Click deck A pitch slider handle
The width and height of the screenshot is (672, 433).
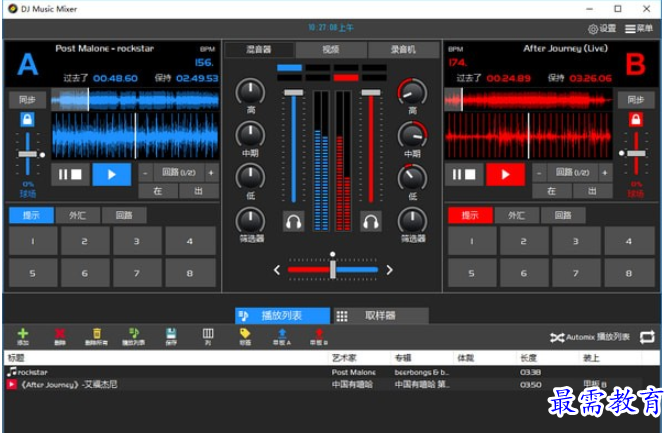(27, 154)
